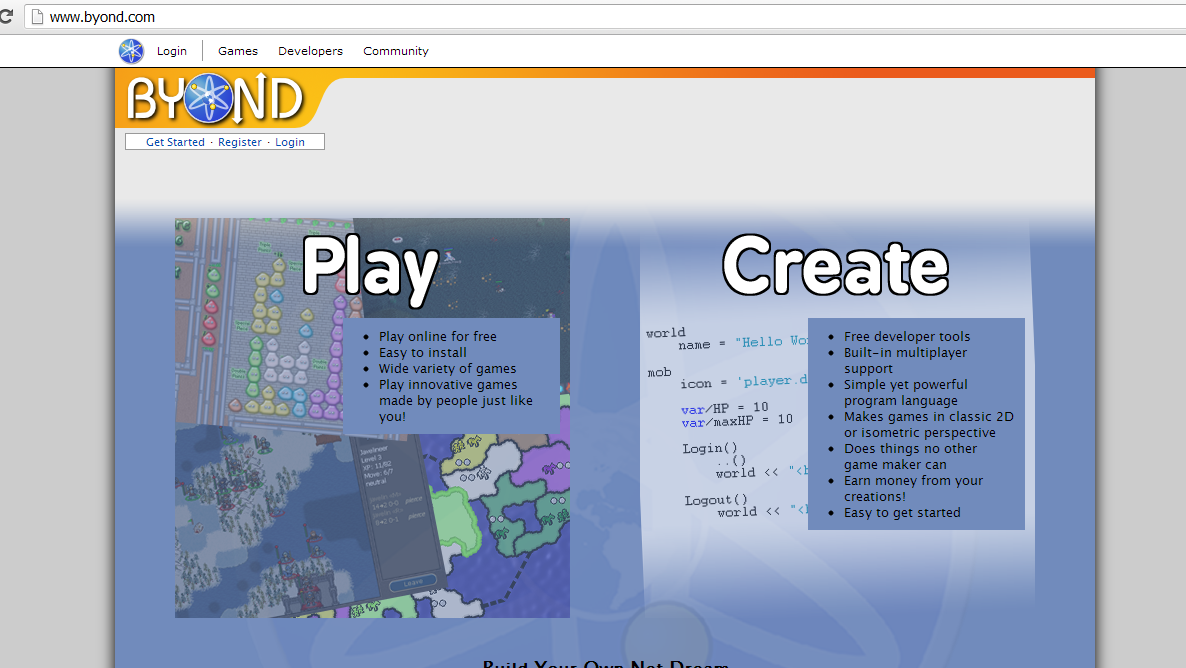Screen dimensions: 1186x668
Task: Click the browser reload icon
Action: 6,17
